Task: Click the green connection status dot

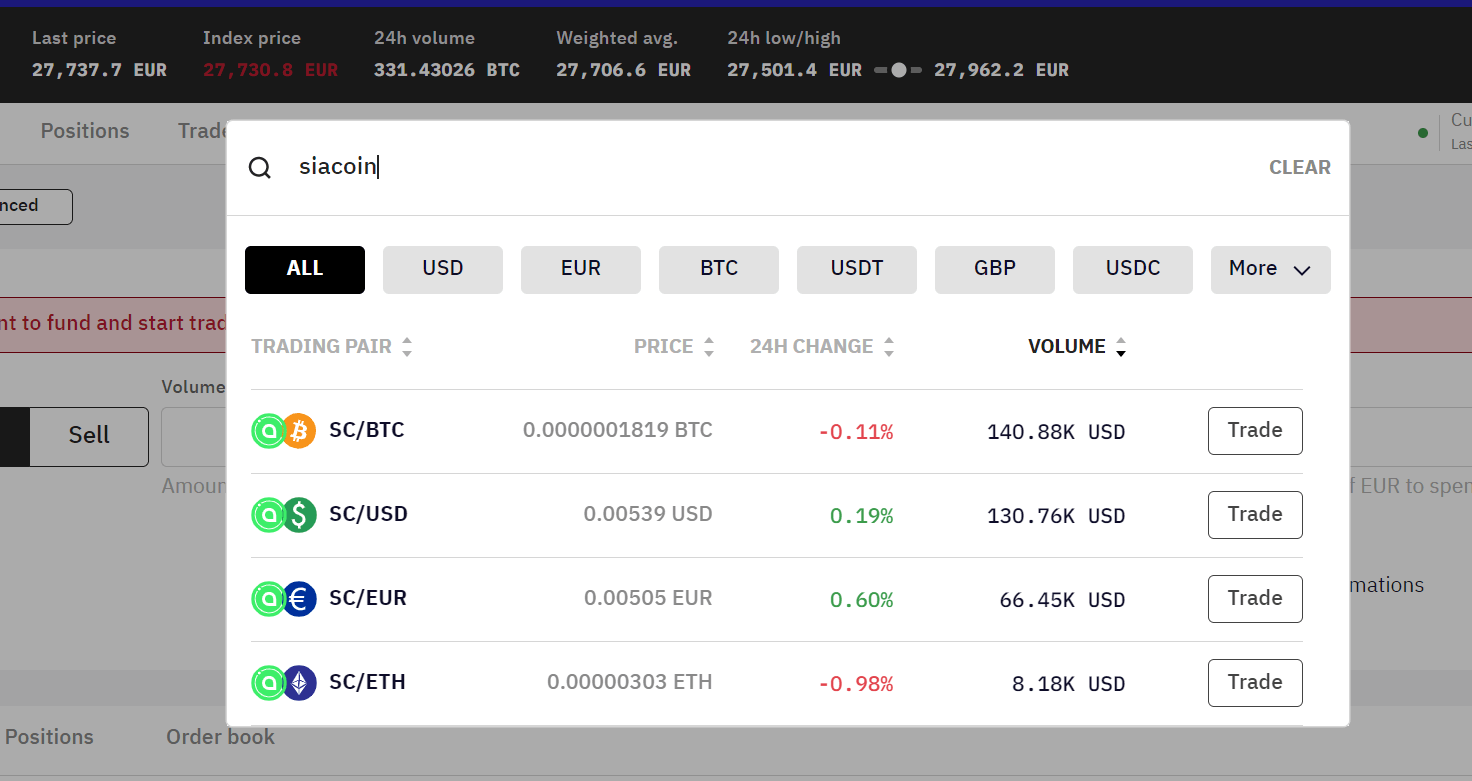Action: point(1423,133)
